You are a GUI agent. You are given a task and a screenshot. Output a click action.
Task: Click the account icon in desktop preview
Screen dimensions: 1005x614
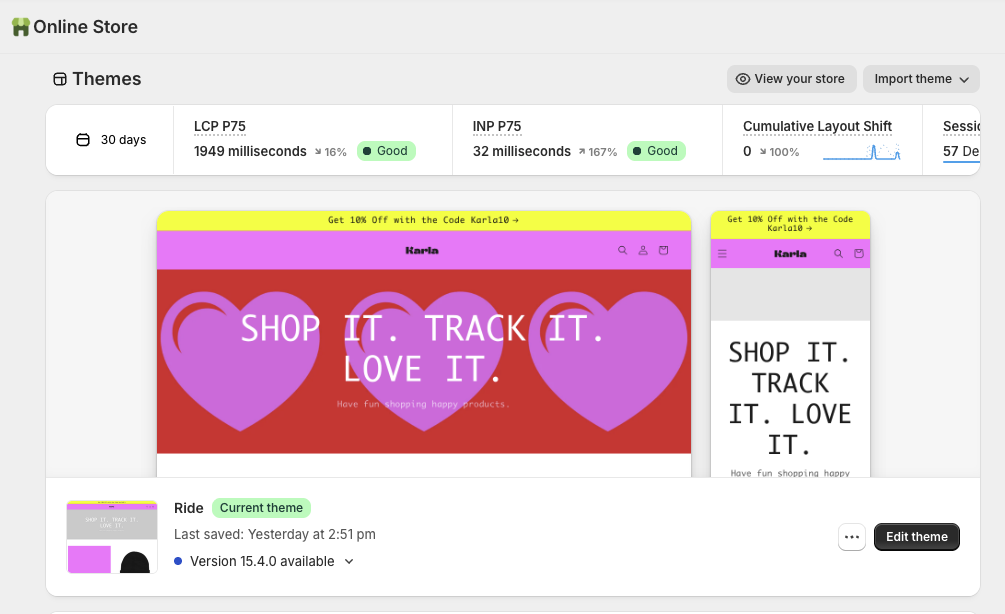[643, 251]
